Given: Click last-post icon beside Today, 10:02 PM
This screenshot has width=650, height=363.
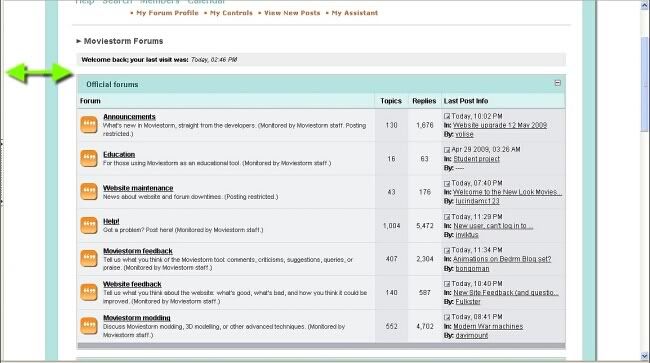Looking at the screenshot, I should click(447, 116).
